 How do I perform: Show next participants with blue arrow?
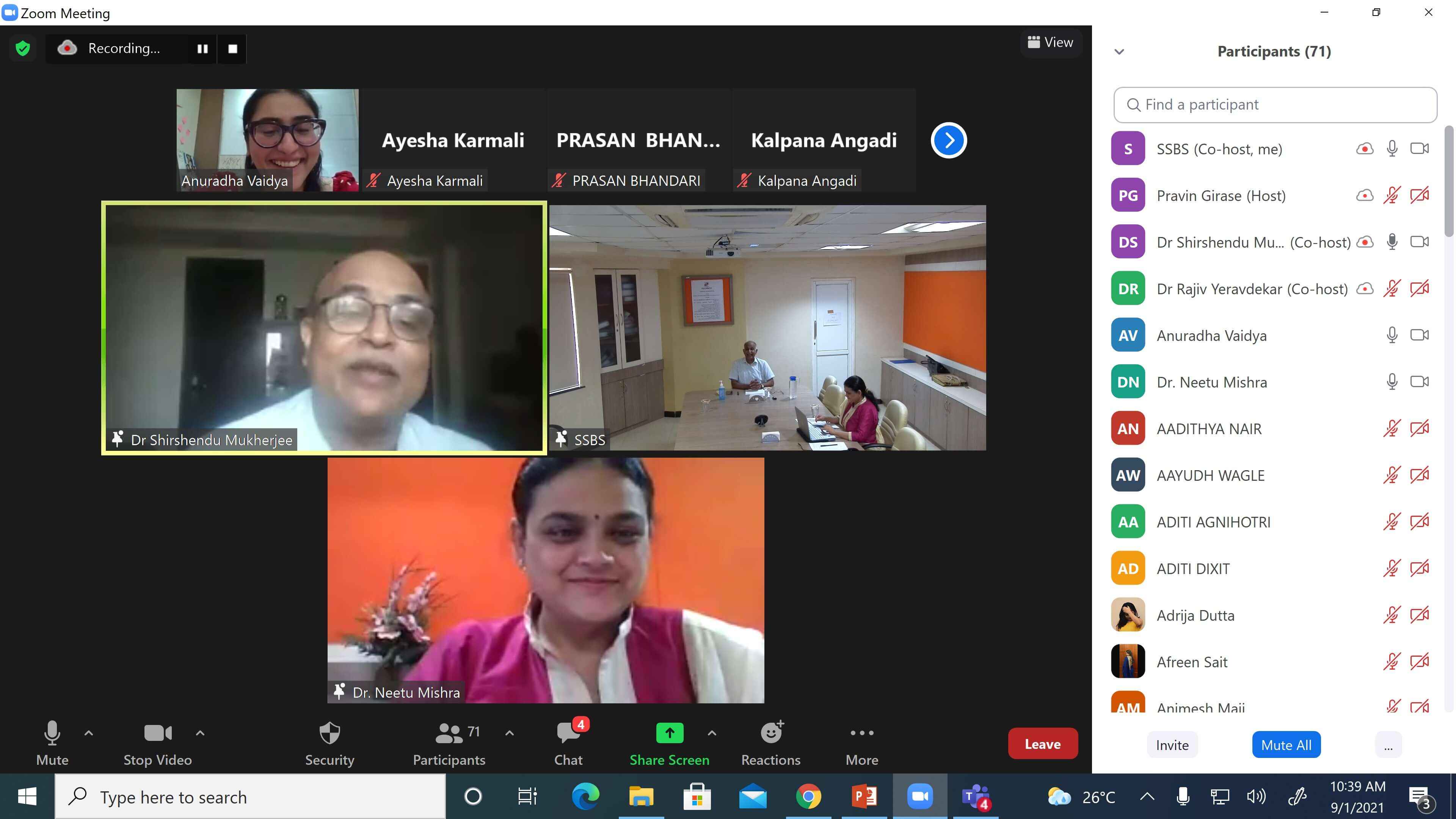click(x=949, y=140)
